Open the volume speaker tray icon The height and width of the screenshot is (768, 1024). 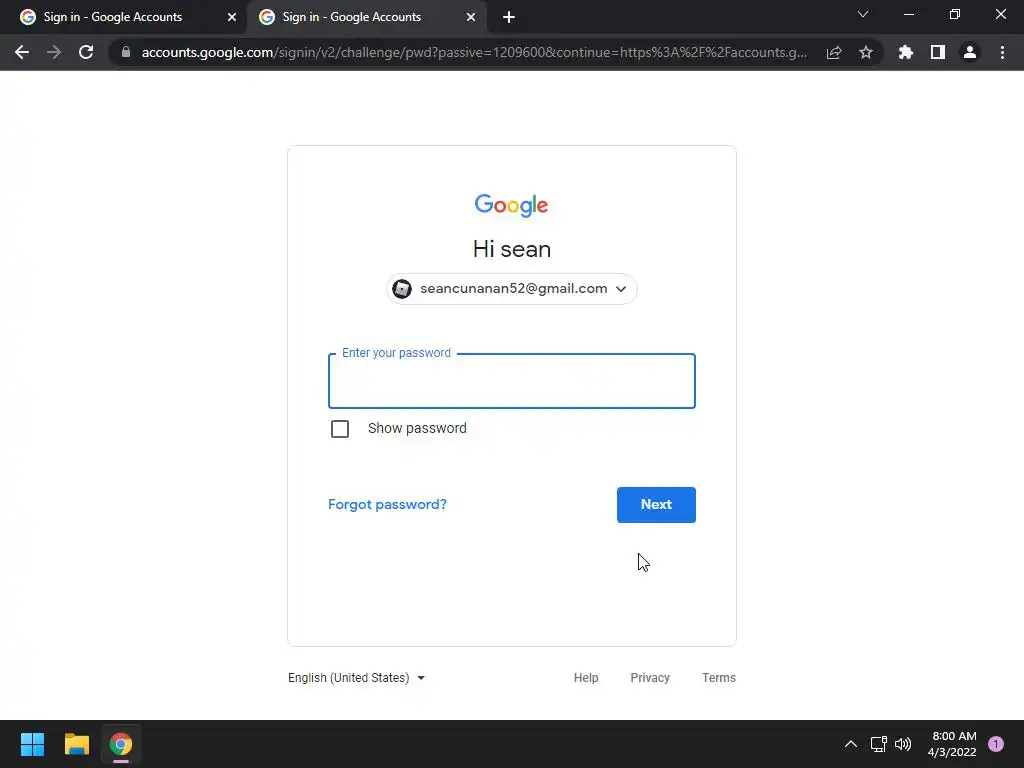click(x=903, y=744)
